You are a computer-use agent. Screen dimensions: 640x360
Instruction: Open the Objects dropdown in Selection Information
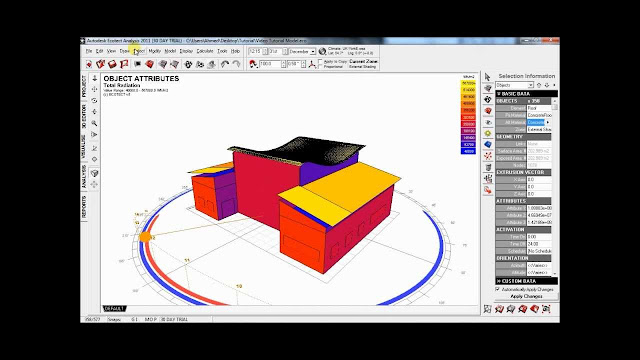tap(514, 85)
